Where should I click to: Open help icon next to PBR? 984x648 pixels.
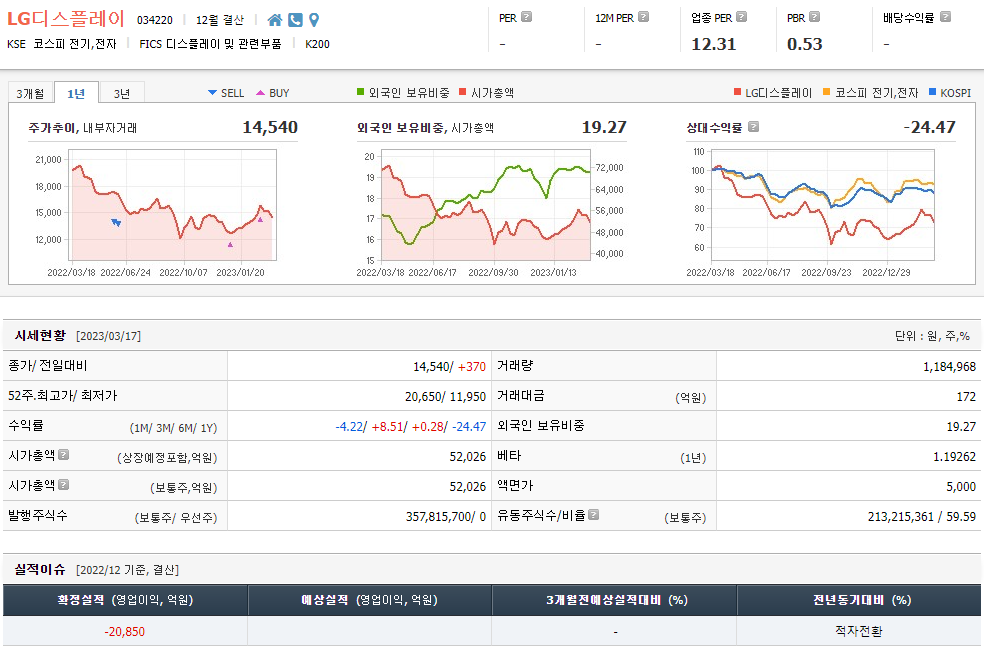[814, 17]
